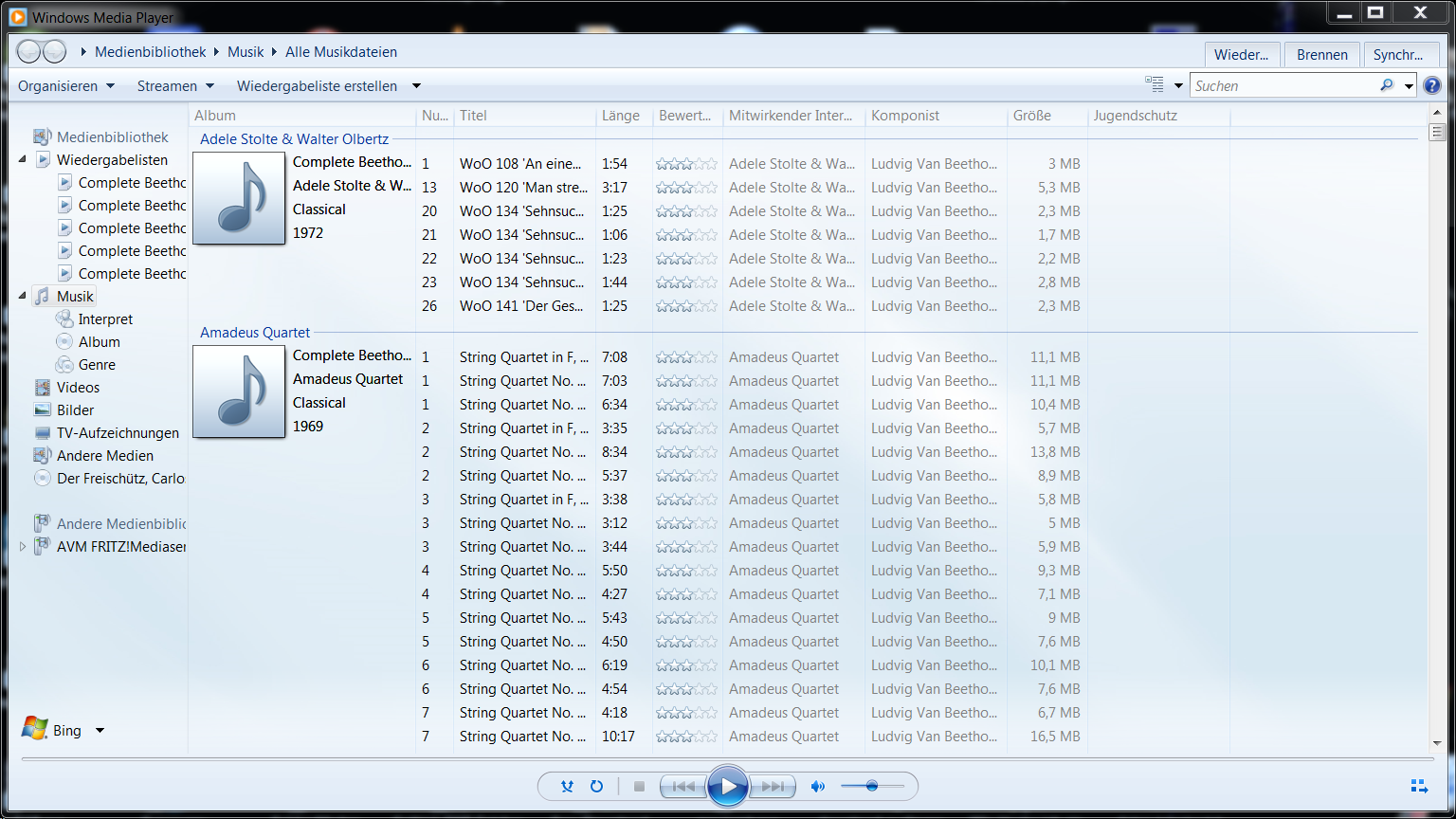Viewport: 1456px width, 819px height.
Task: Switch to the Synchronisieren tab
Action: [1399, 55]
